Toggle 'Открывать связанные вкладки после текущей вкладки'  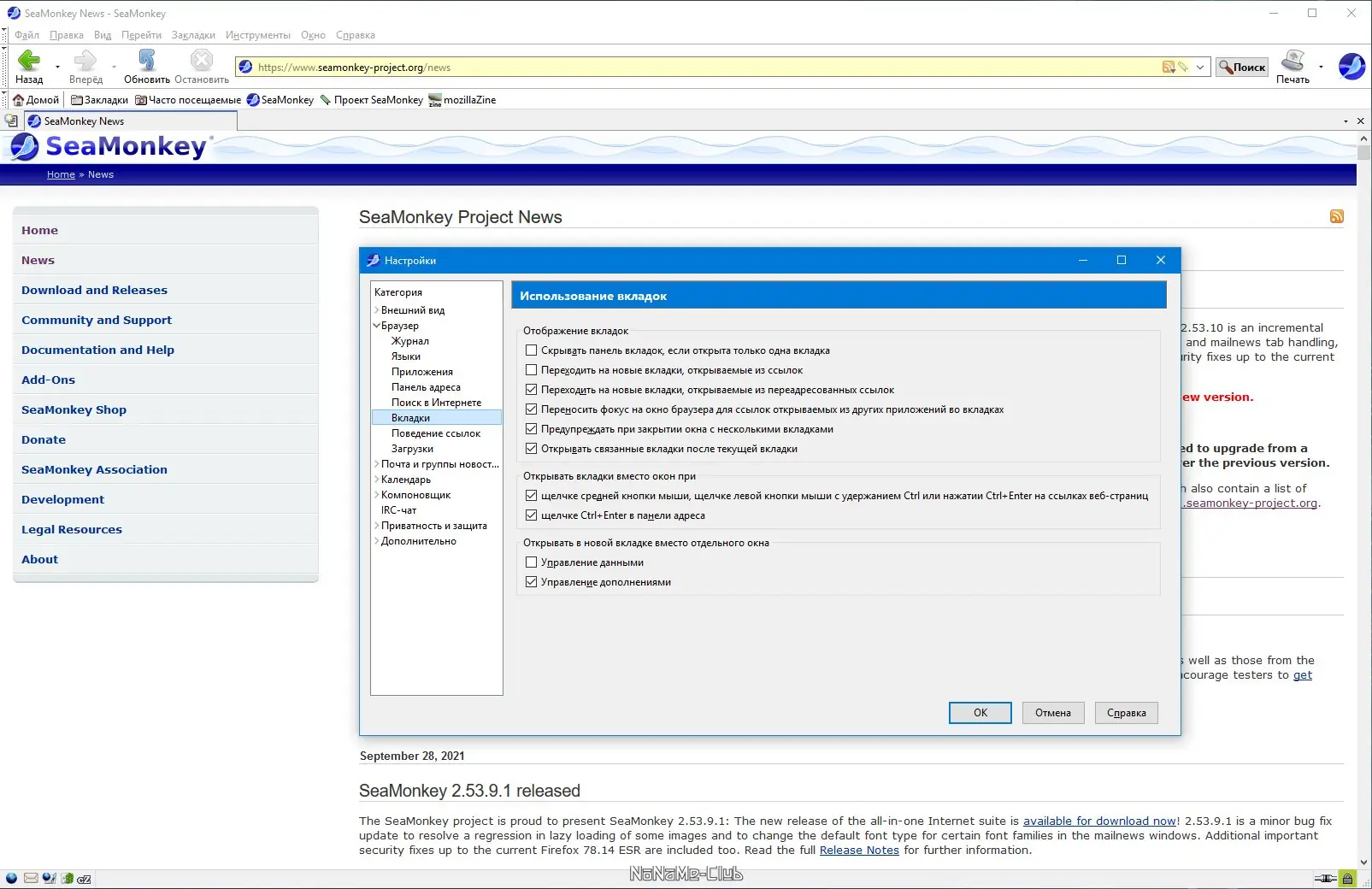[531, 449]
